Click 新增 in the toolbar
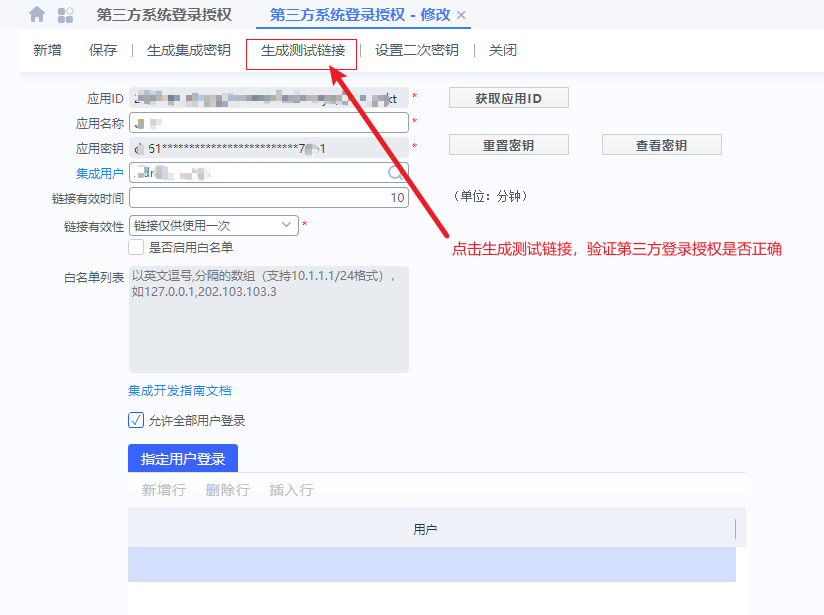The image size is (824, 615). coord(47,50)
